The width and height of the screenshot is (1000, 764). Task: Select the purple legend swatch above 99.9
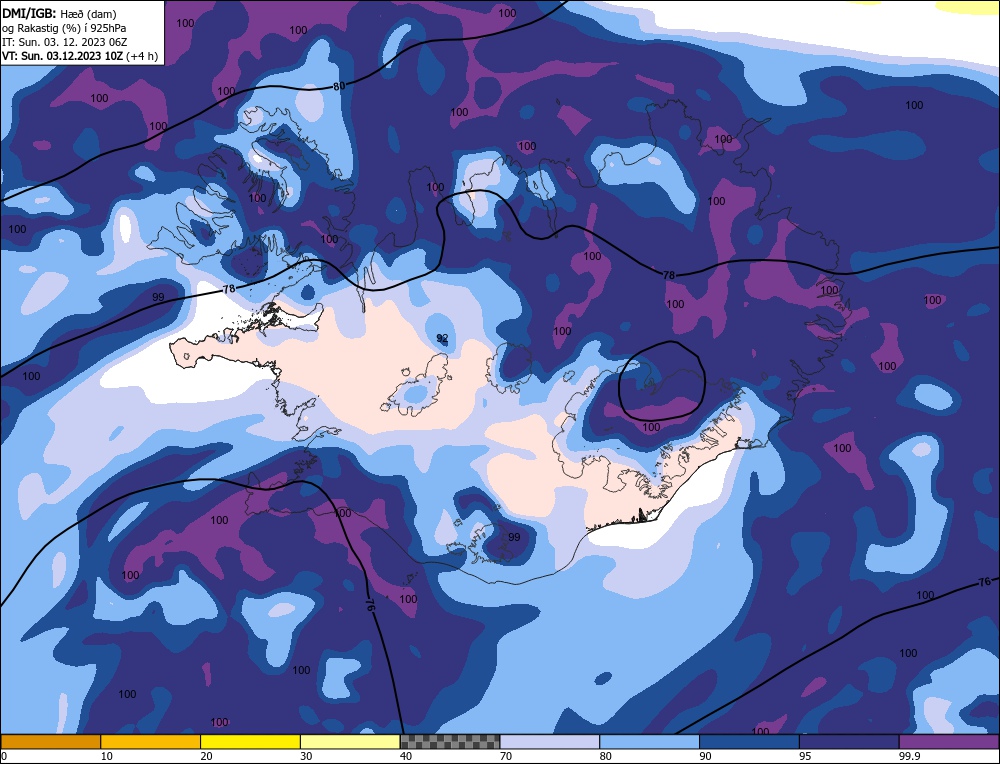pyautogui.click(x=949, y=741)
